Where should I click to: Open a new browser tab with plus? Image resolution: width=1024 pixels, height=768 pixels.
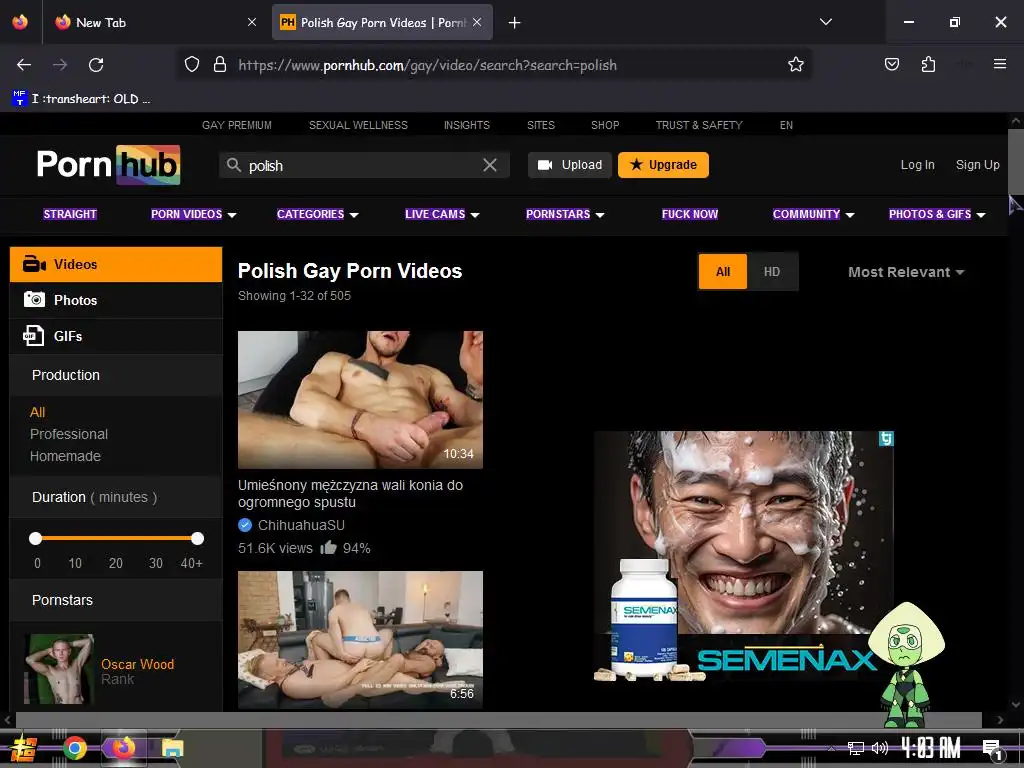point(515,23)
